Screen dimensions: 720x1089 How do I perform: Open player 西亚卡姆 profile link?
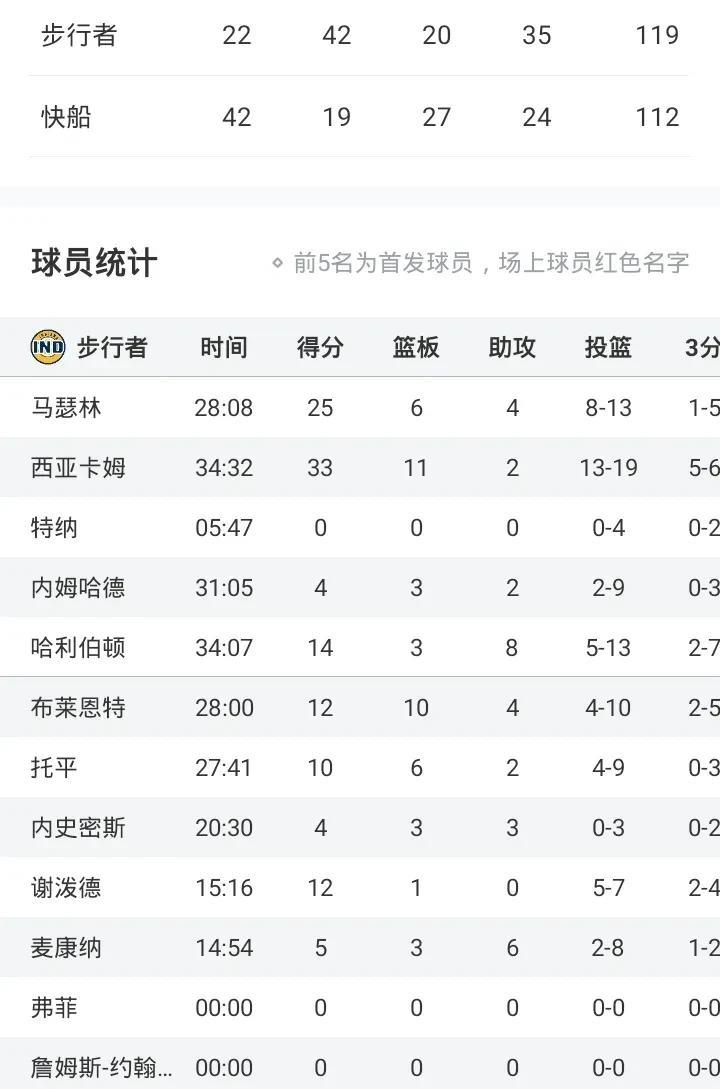pyautogui.click(x=78, y=468)
